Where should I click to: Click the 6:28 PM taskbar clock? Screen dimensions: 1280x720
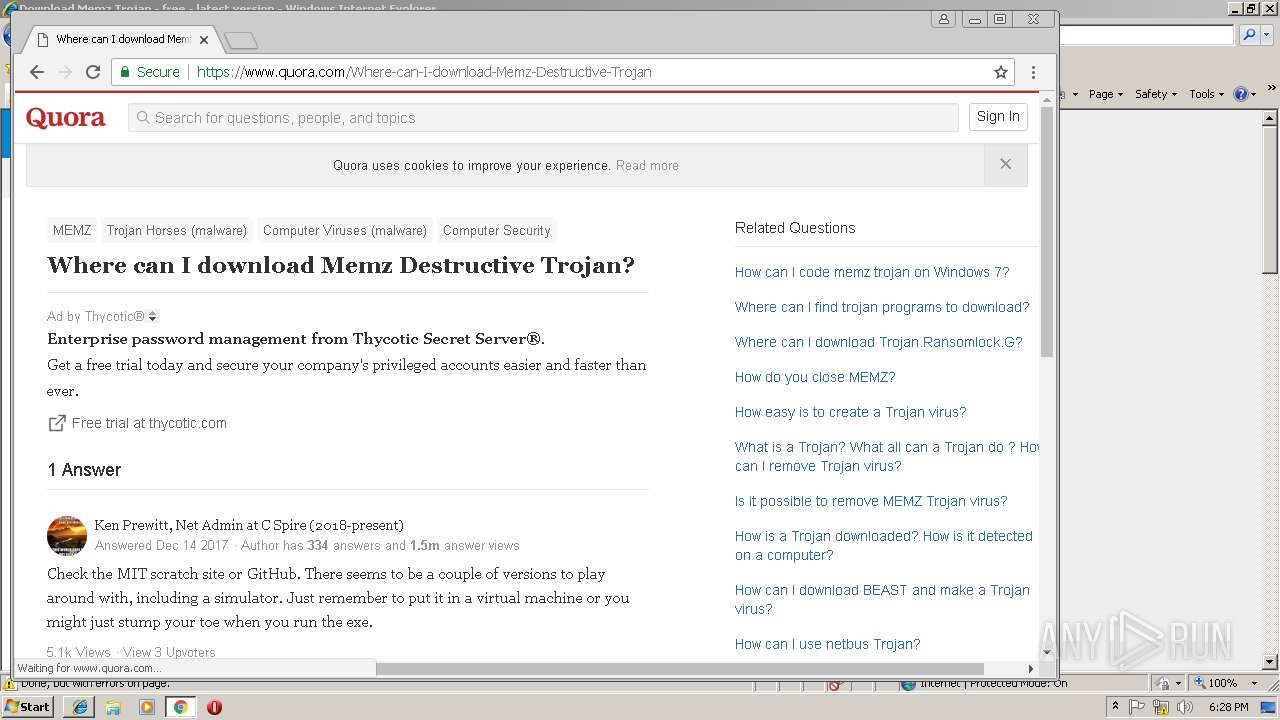1228,707
